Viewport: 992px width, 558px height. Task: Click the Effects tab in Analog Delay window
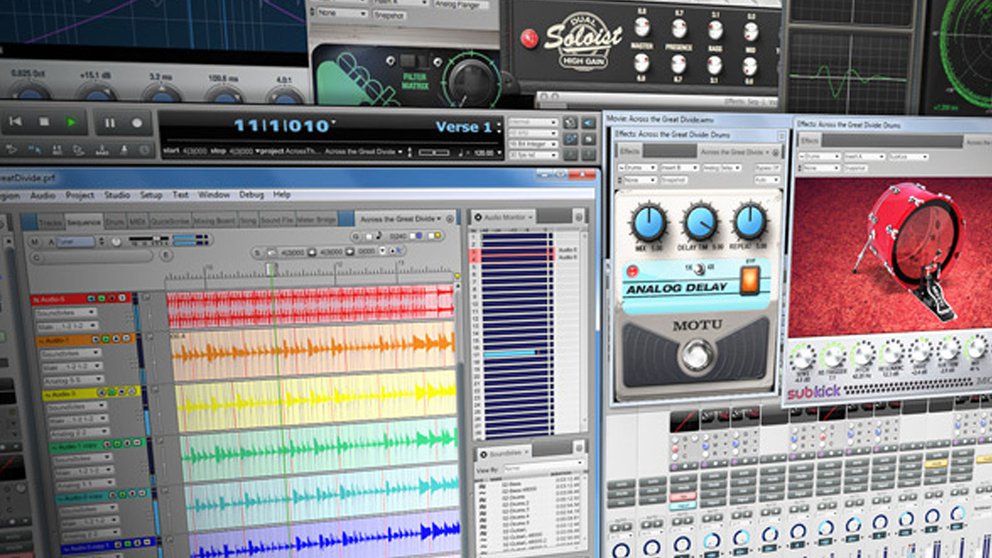tap(629, 152)
